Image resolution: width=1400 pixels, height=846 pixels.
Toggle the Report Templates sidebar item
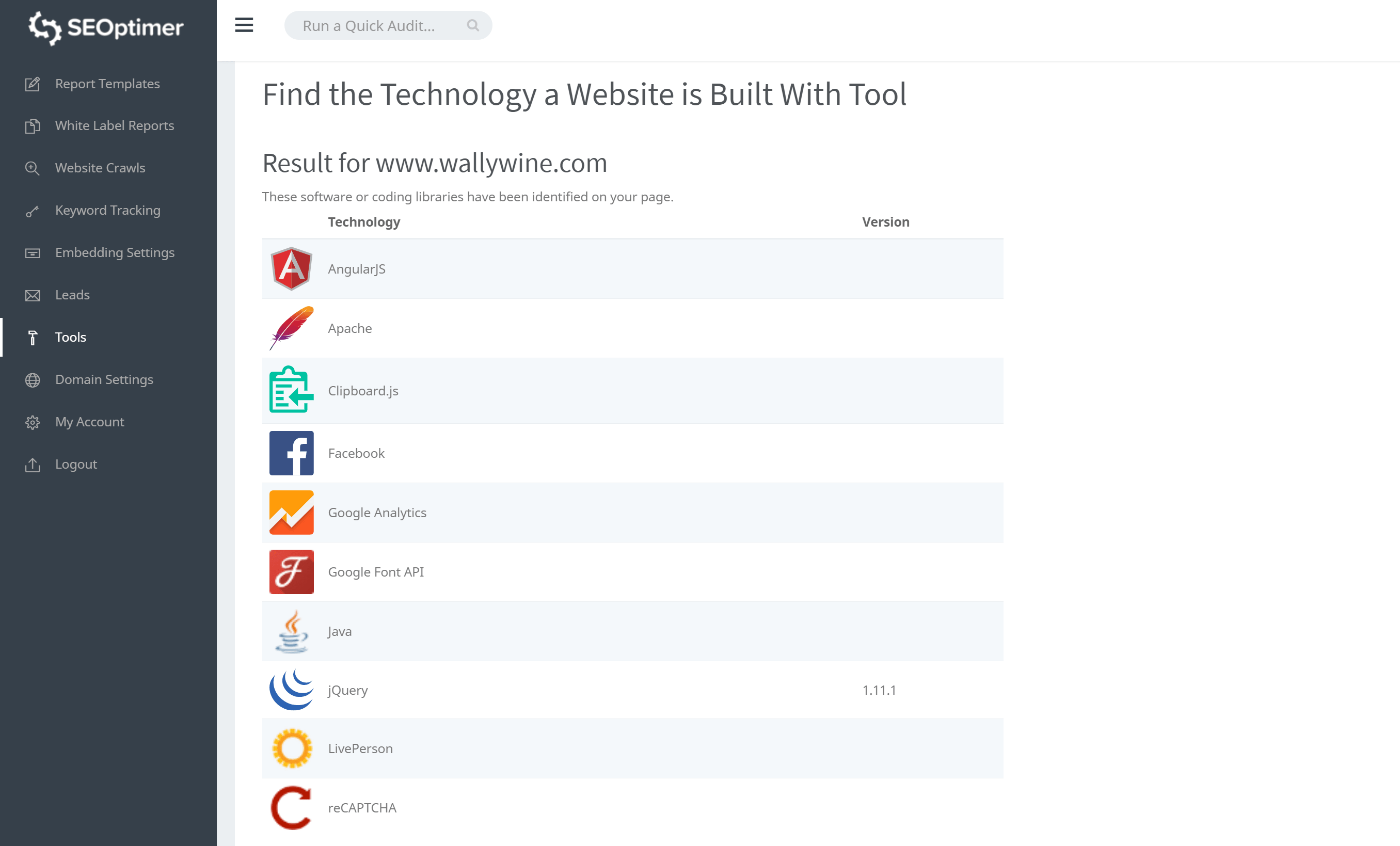[x=107, y=83]
